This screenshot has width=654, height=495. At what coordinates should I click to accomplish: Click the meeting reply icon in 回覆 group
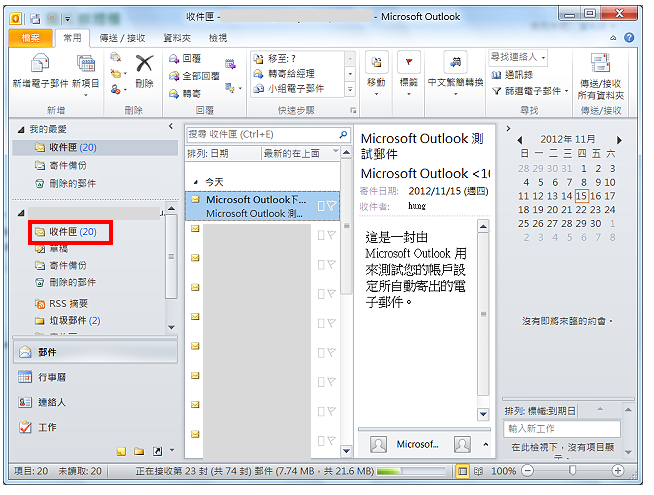[230, 64]
